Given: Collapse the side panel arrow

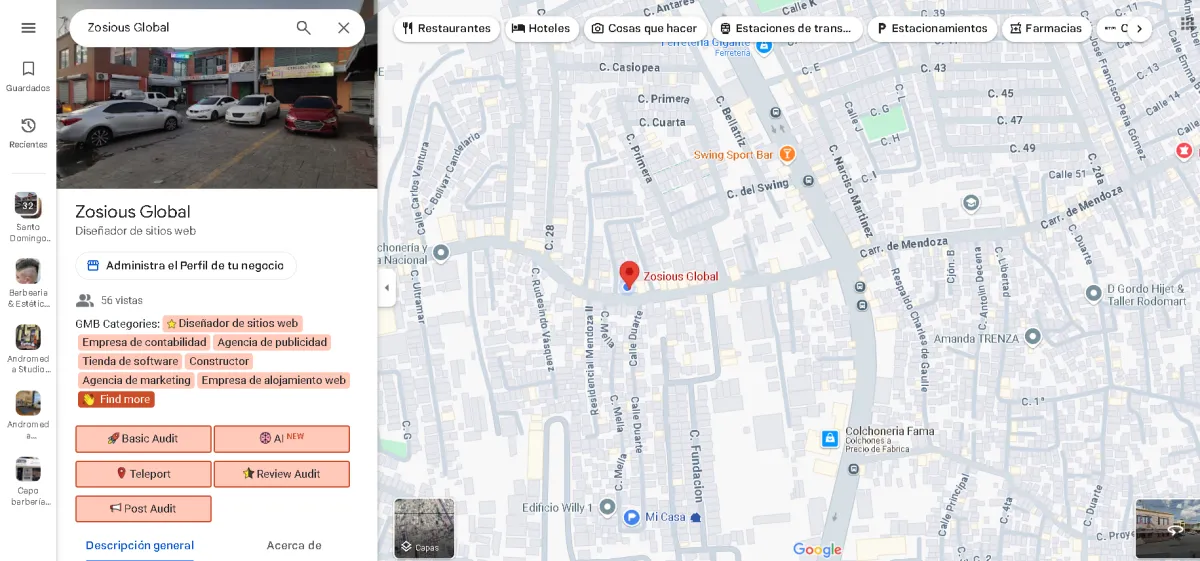Looking at the screenshot, I should click(x=387, y=288).
